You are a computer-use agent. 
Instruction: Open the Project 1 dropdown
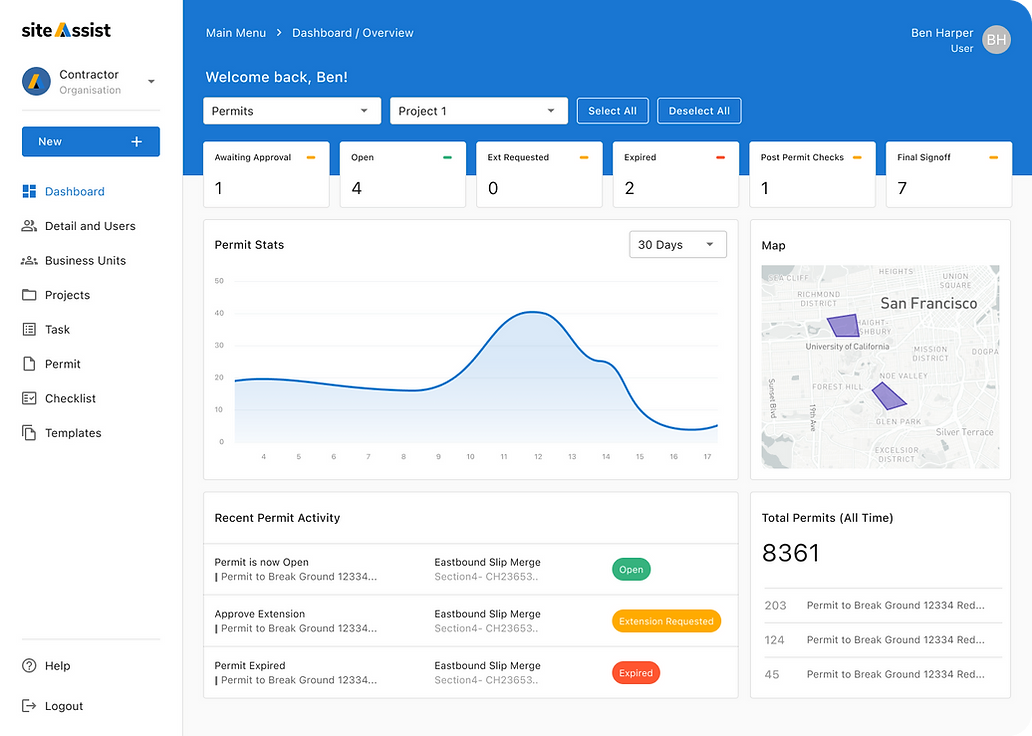478,111
